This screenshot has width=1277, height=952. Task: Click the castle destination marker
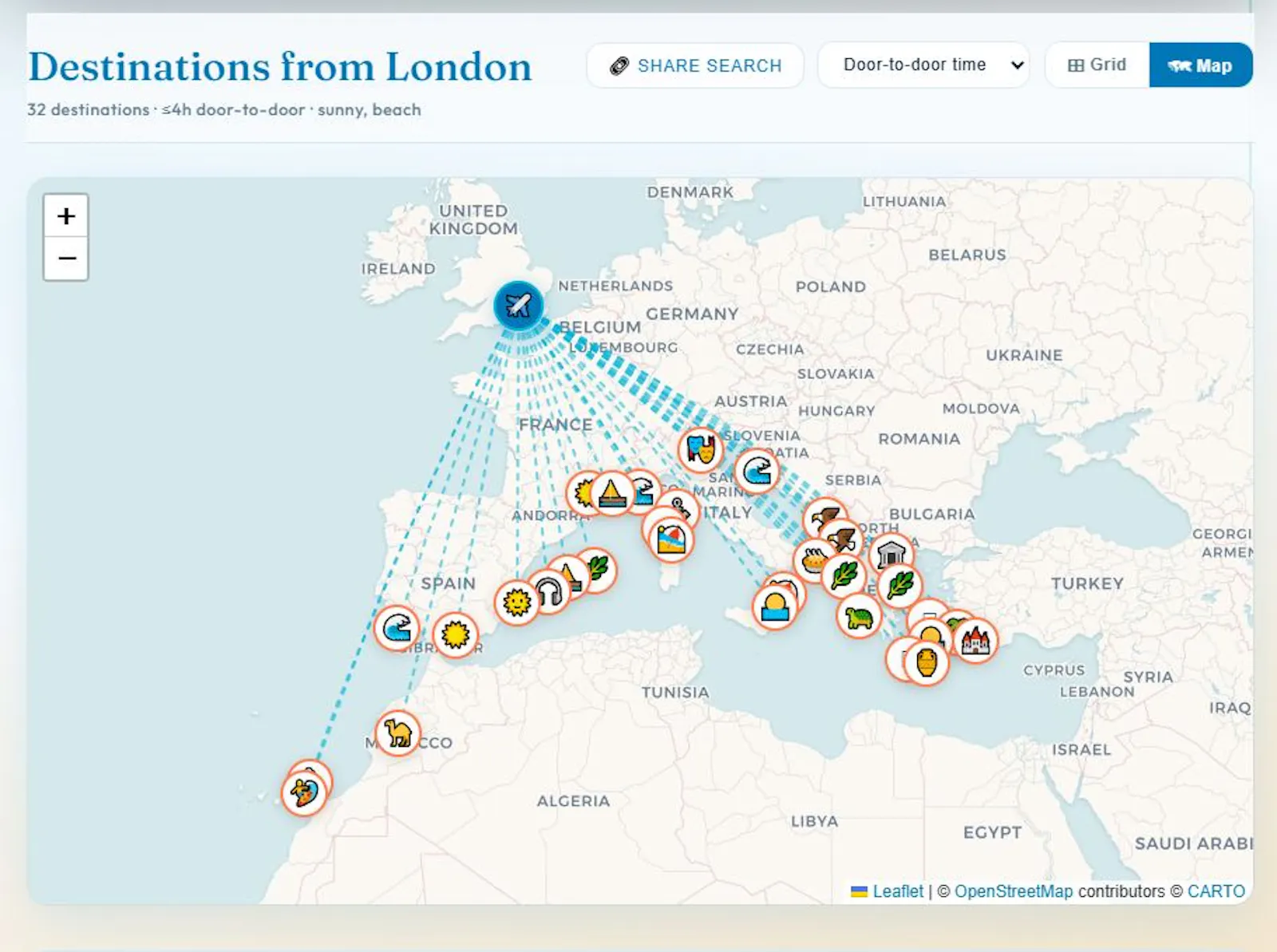click(x=975, y=641)
